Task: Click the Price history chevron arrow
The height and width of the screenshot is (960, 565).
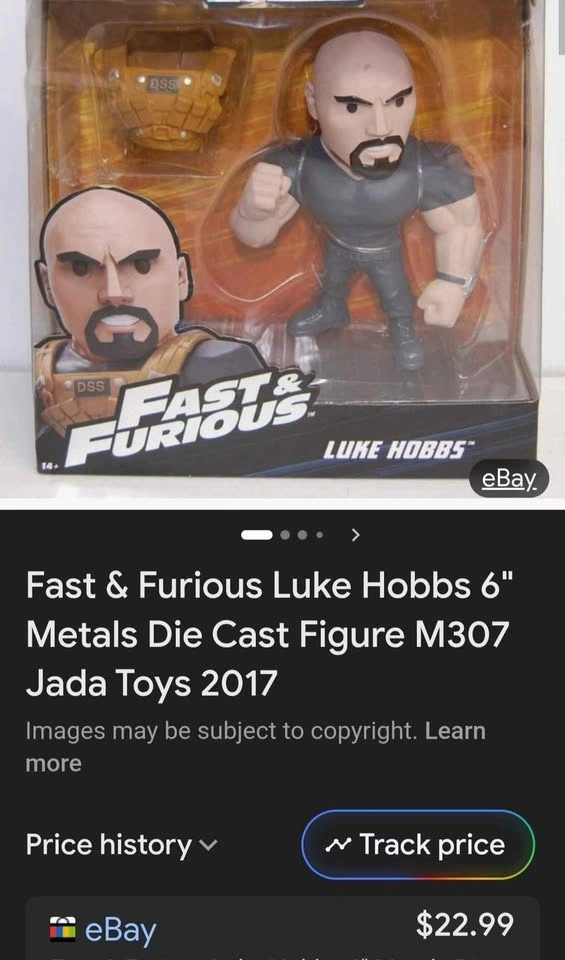Action: pos(208,846)
